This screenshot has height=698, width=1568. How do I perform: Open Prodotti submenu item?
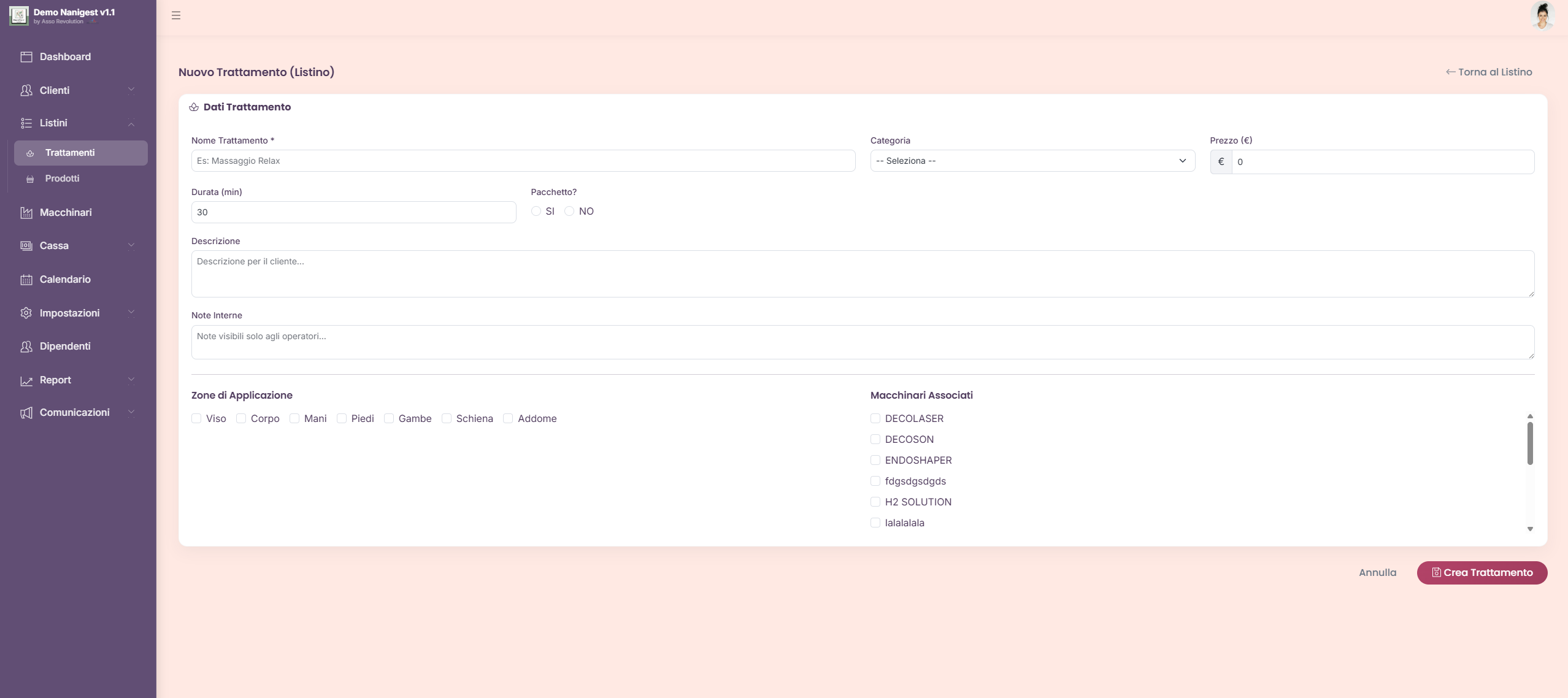(63, 178)
